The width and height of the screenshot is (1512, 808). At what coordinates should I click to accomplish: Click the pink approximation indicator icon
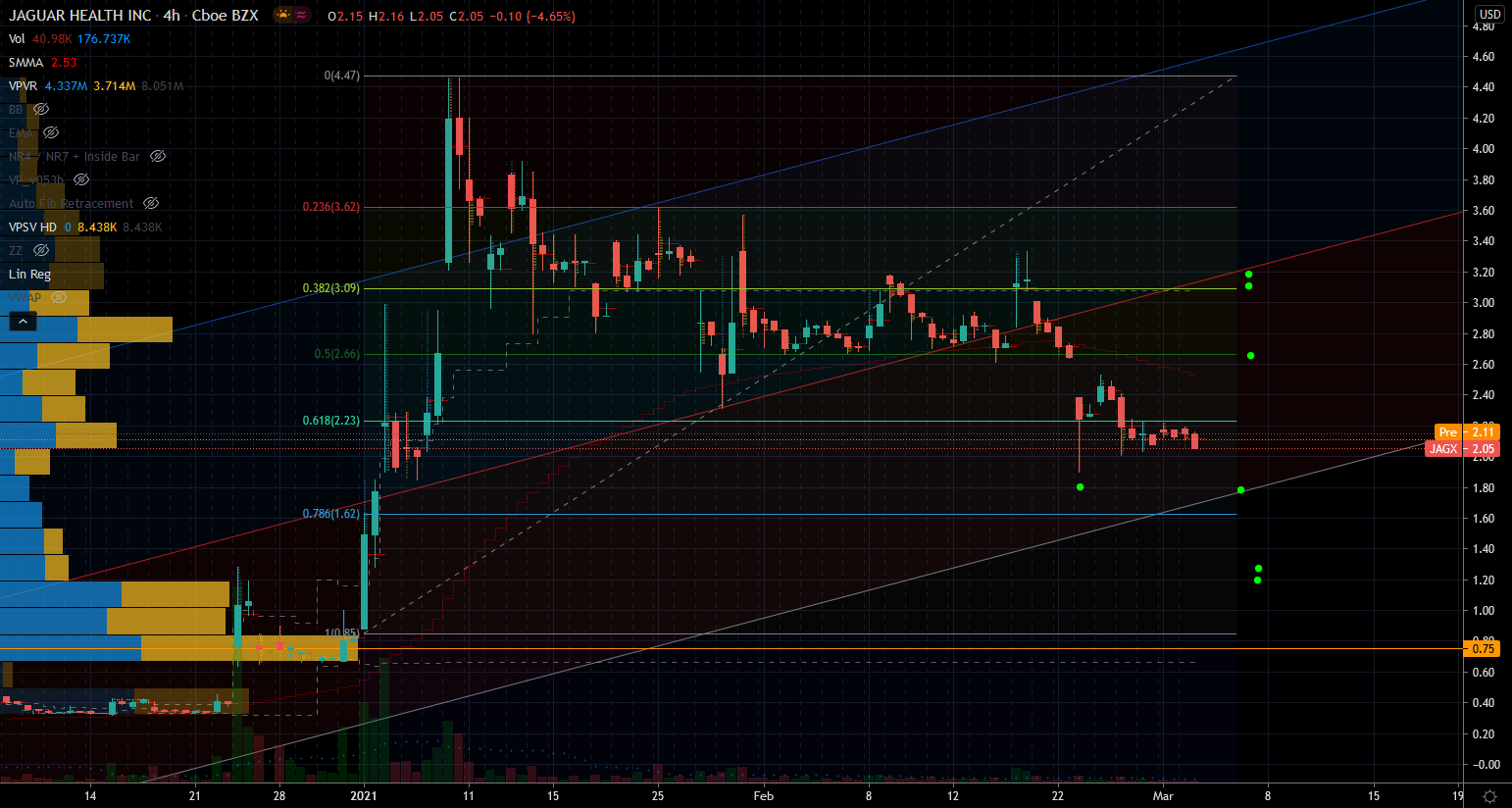[x=302, y=16]
